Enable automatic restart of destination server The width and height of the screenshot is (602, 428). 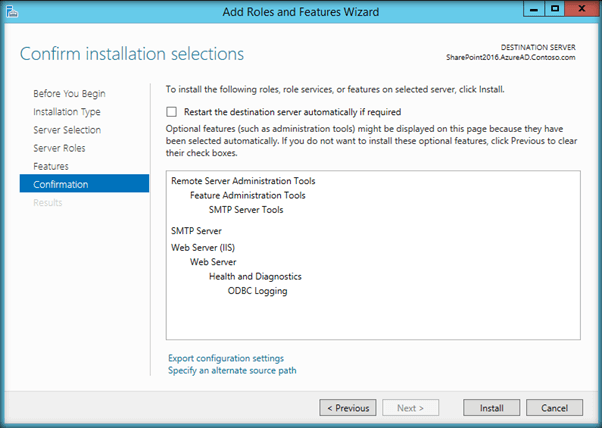click(173, 112)
